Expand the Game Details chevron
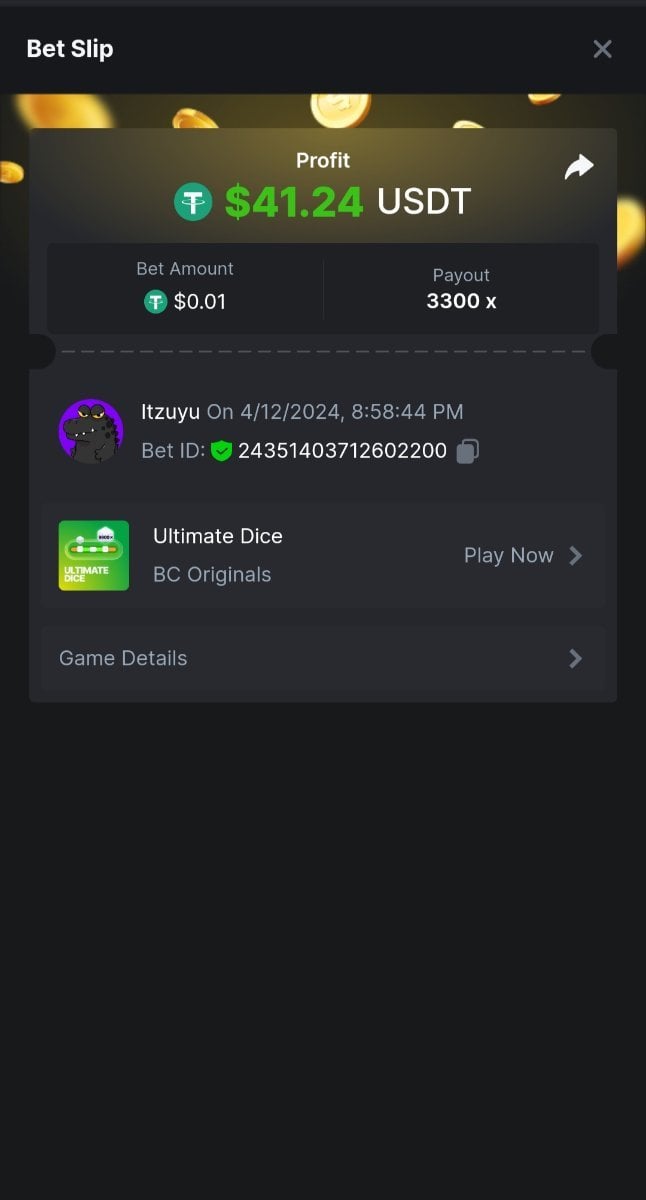The image size is (646, 1200). [x=576, y=658]
